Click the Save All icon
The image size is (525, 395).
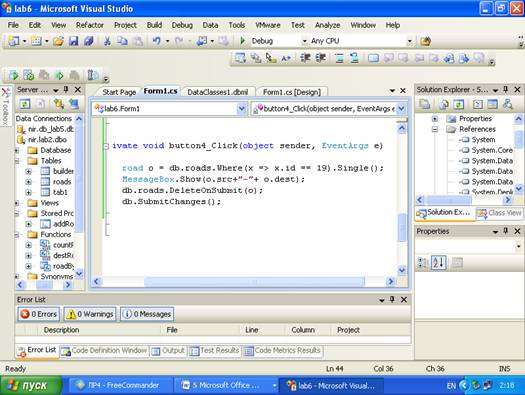click(88, 41)
